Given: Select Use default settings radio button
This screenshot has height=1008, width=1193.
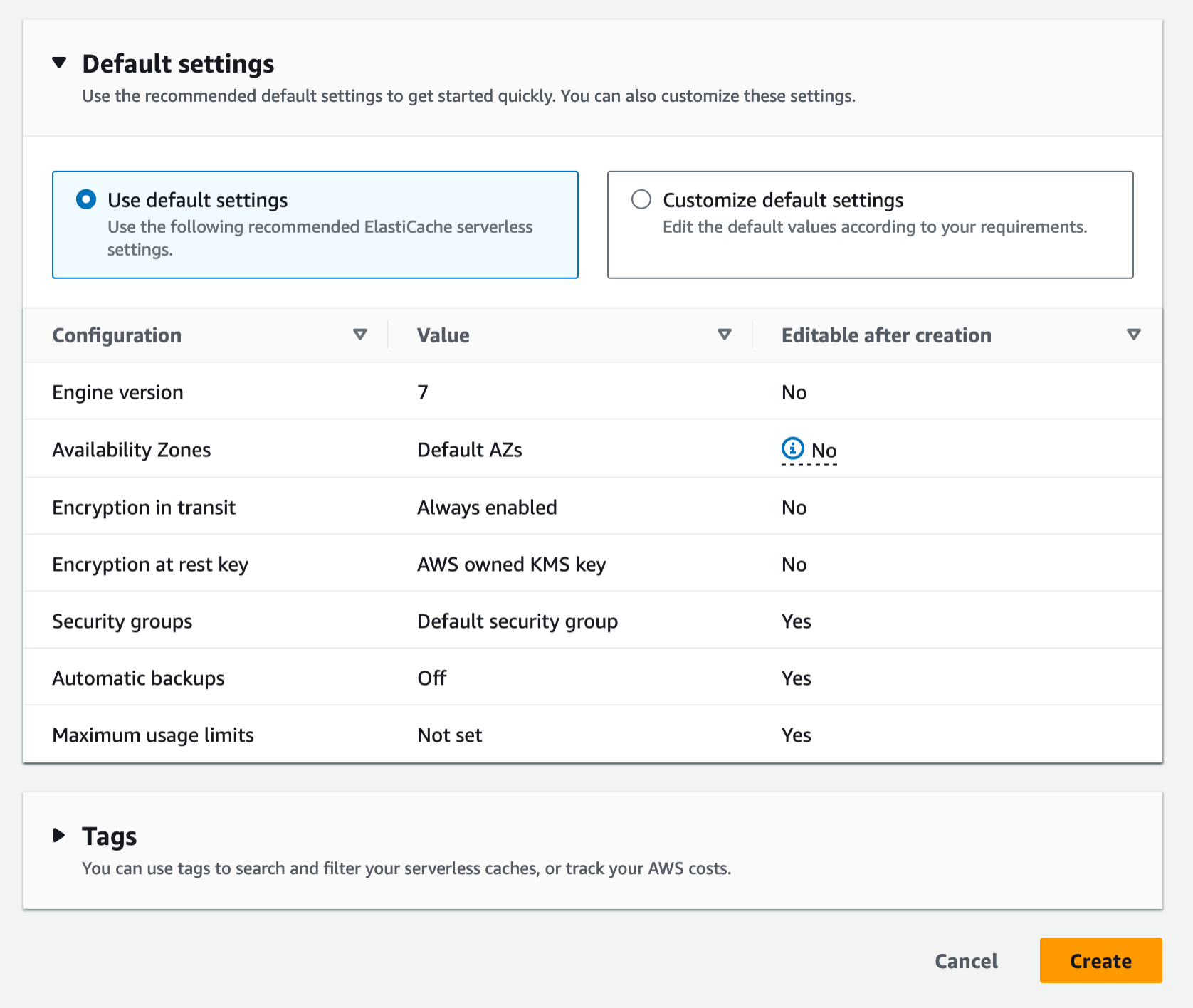Looking at the screenshot, I should pyautogui.click(x=86, y=199).
